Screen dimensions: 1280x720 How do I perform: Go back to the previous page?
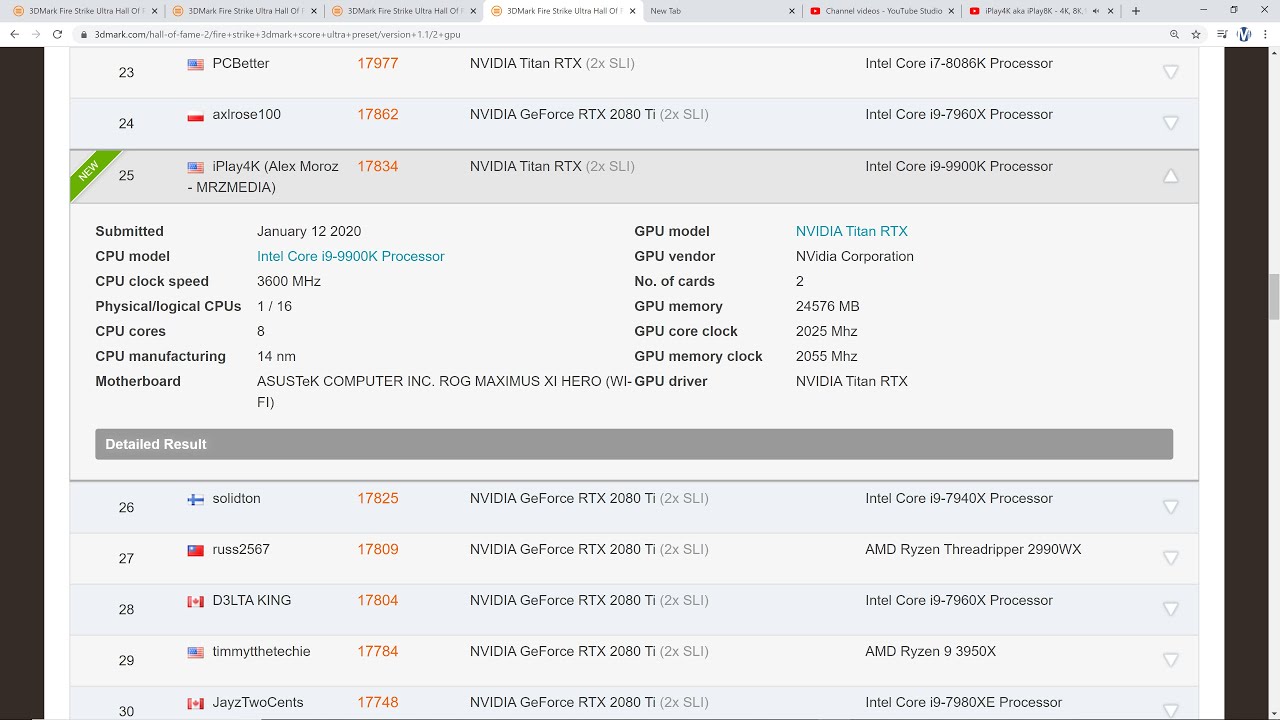[14, 34]
